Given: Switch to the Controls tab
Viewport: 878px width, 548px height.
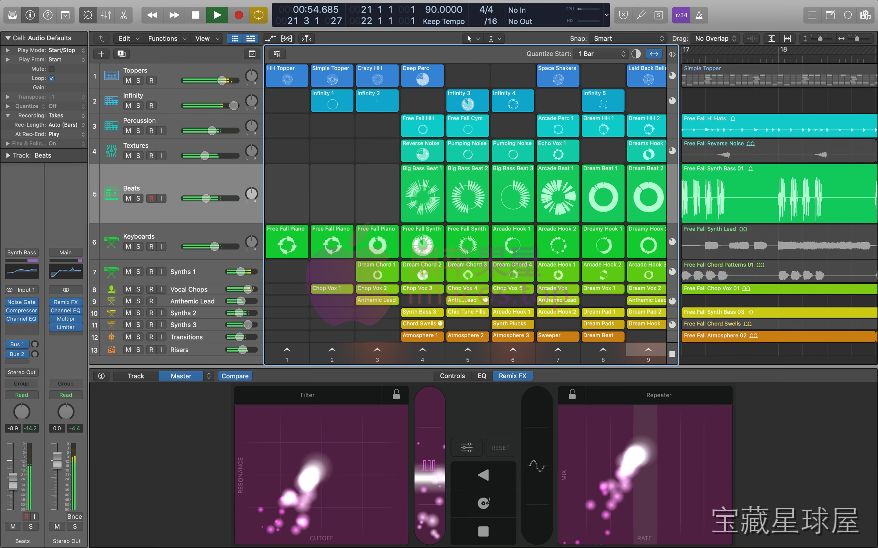Looking at the screenshot, I should [452, 376].
